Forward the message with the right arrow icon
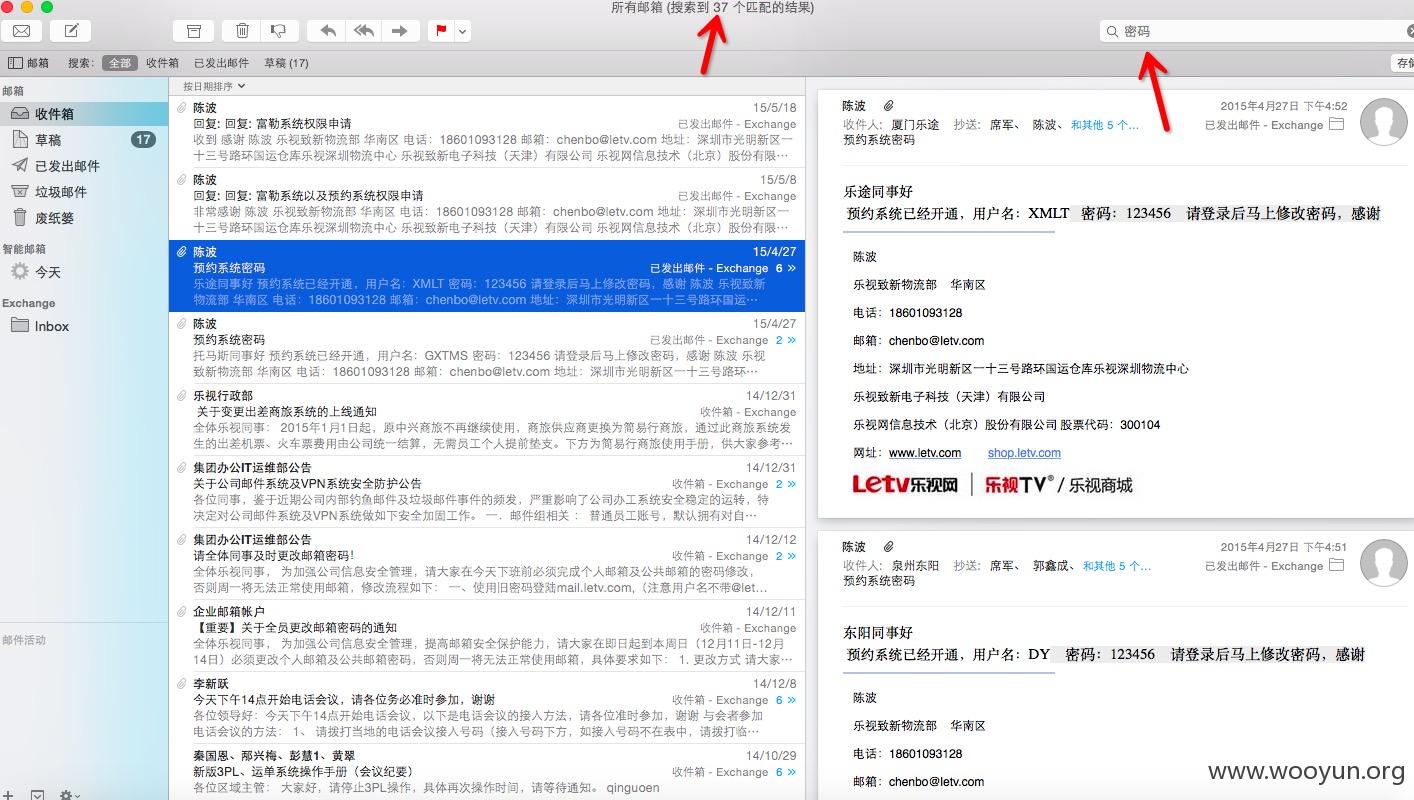 point(400,31)
